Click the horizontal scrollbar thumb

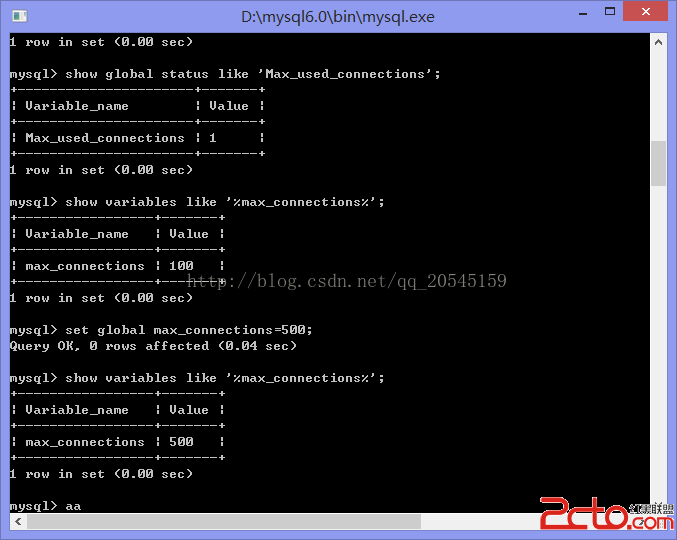pyautogui.click(x=224, y=521)
